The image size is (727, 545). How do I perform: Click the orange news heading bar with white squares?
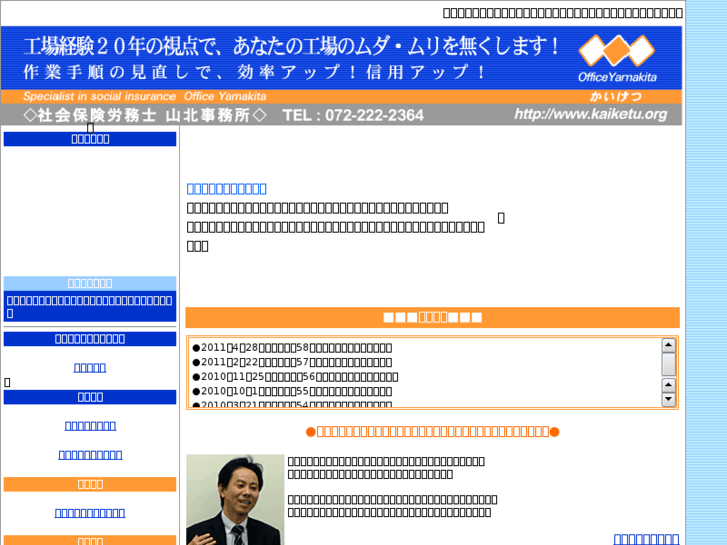coord(433,317)
